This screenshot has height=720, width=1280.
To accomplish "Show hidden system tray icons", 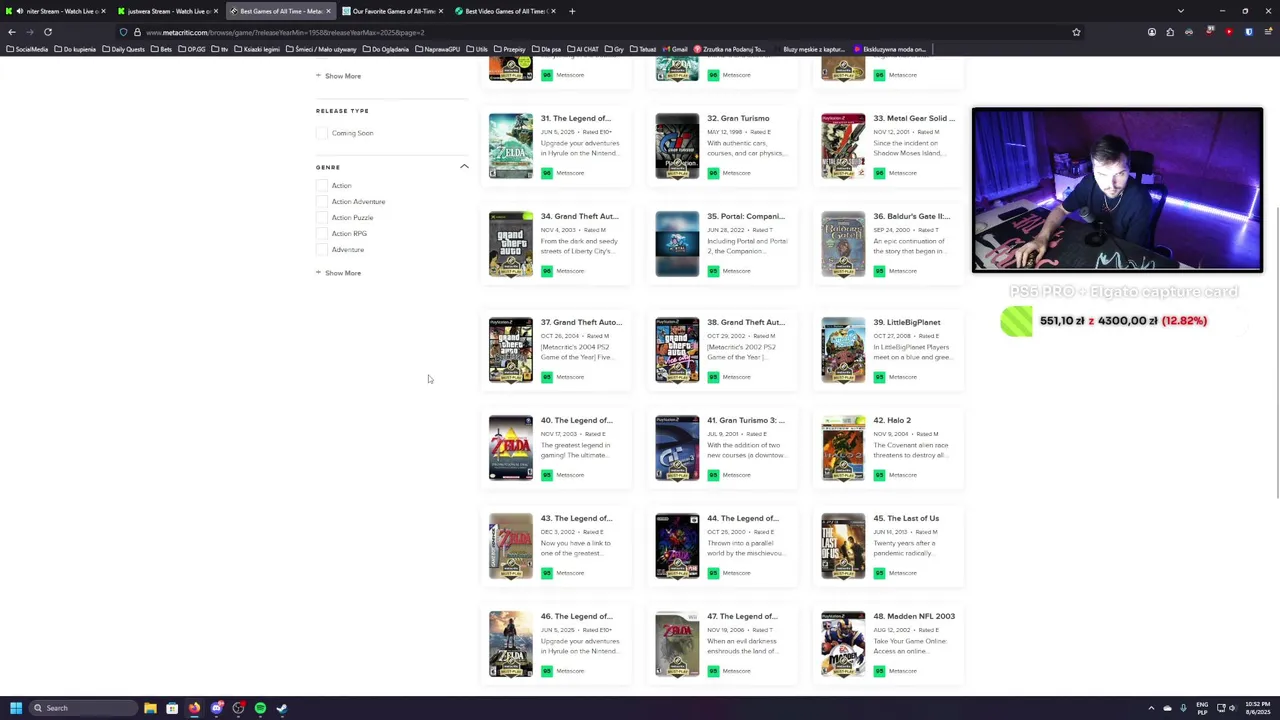I will point(1151,708).
